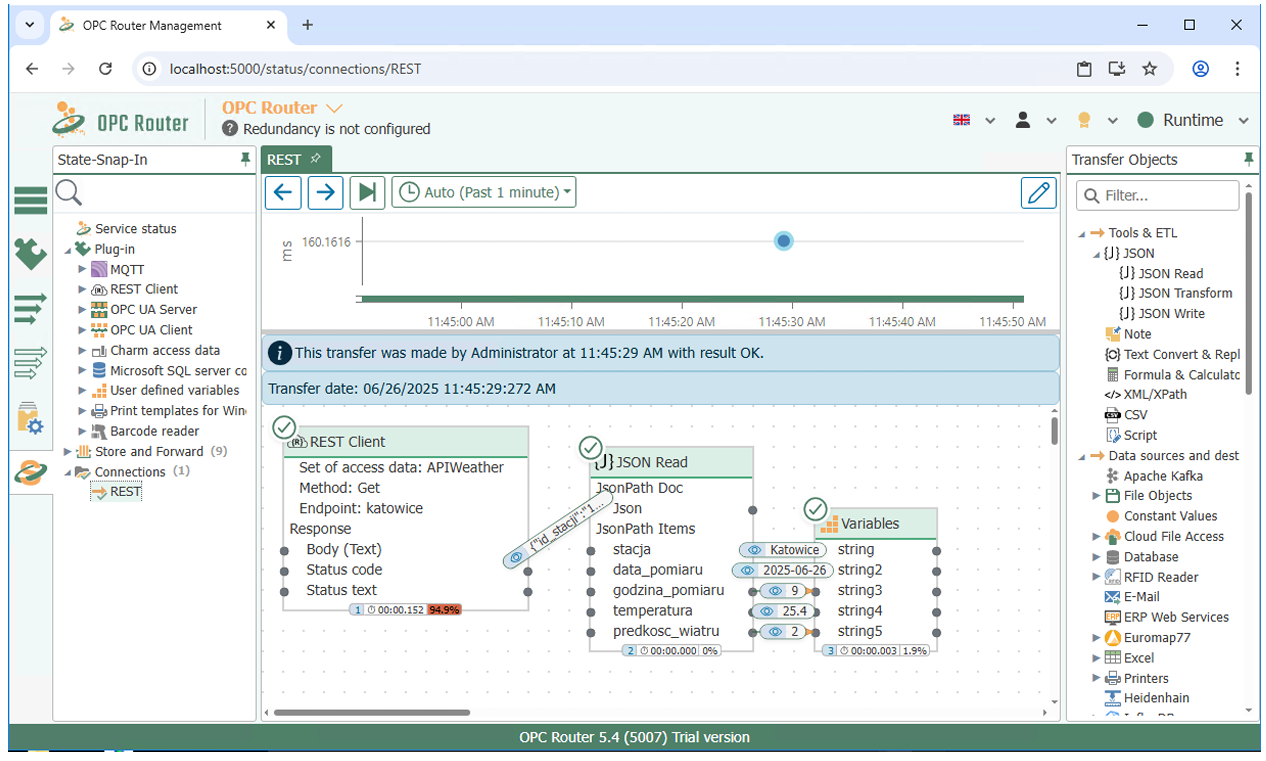Toggle eye on value 25.4
The image size is (1266, 761).
[766, 611]
